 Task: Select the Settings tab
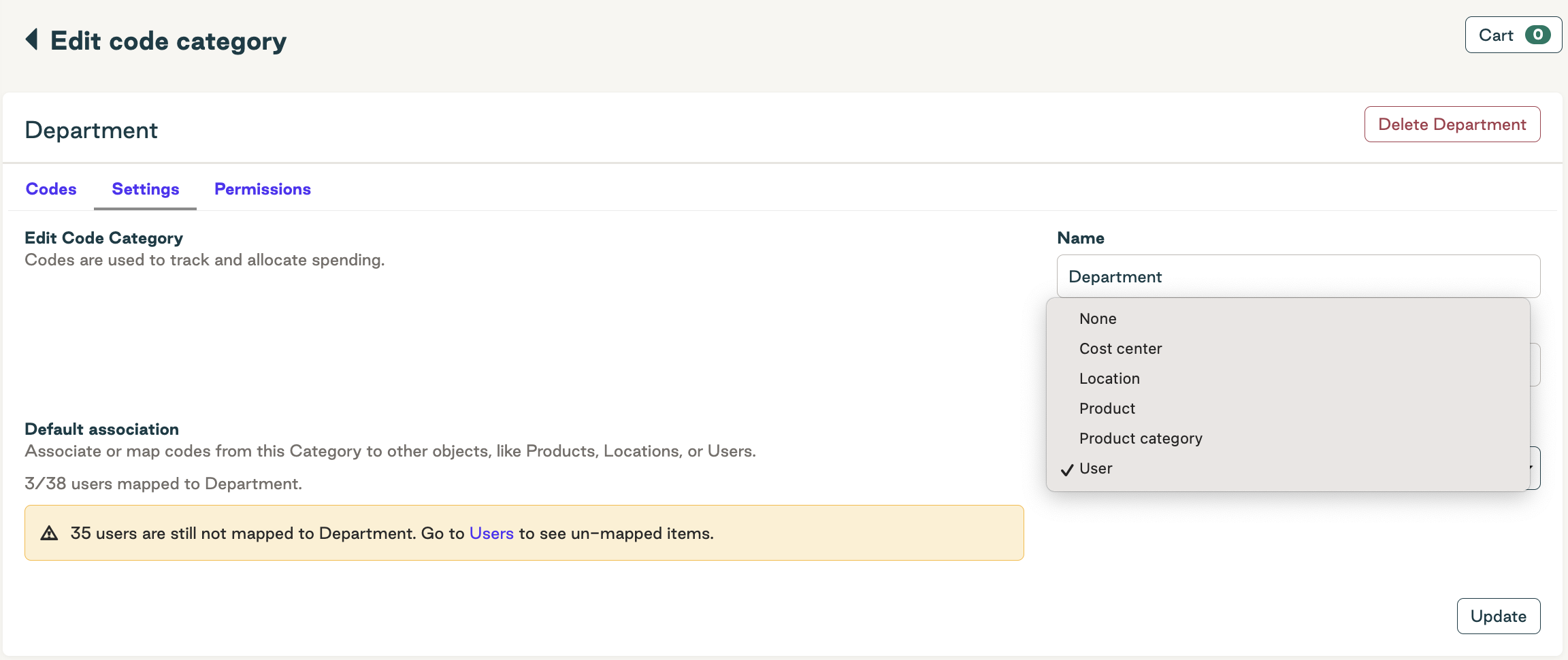(x=146, y=189)
